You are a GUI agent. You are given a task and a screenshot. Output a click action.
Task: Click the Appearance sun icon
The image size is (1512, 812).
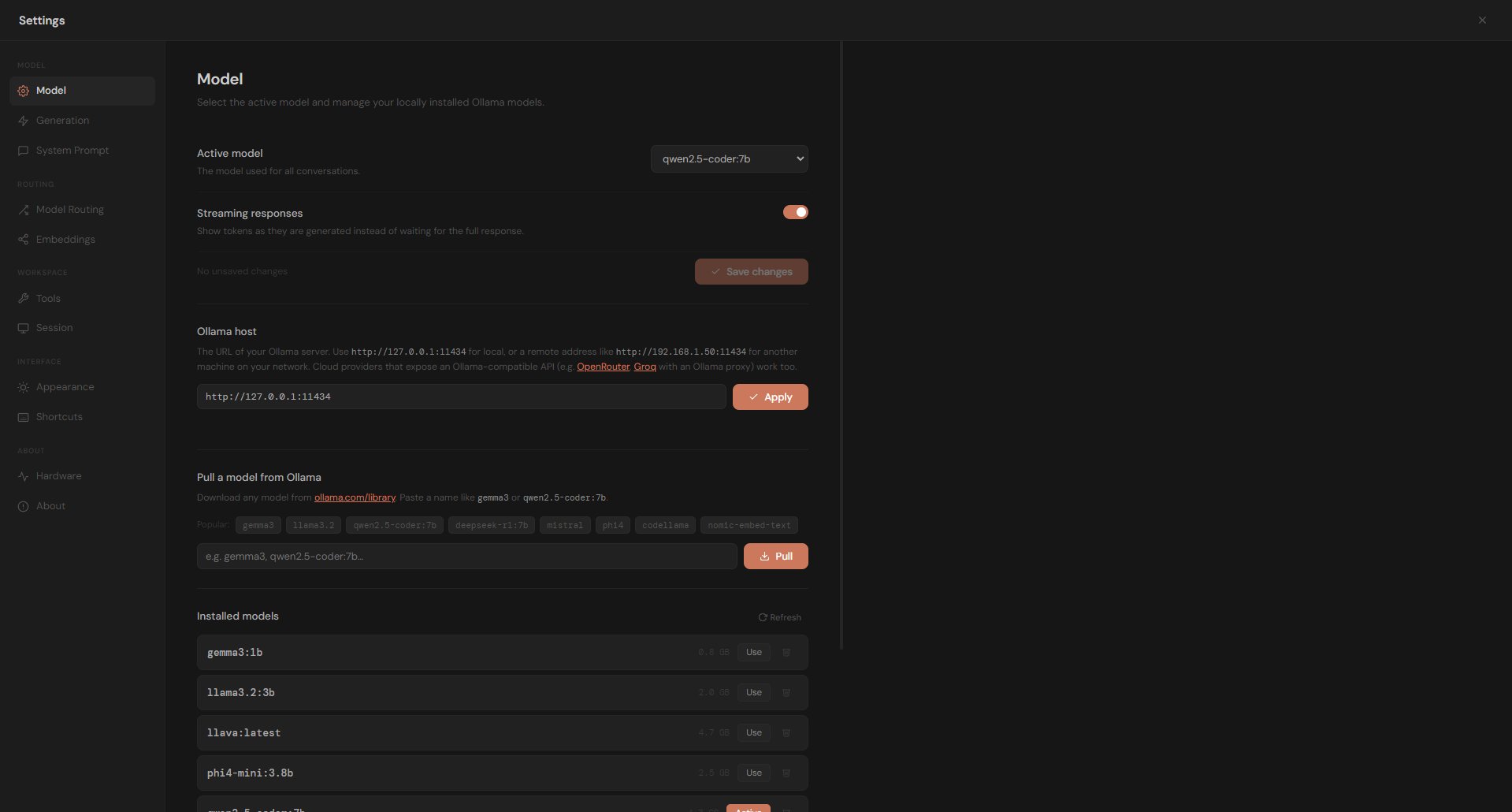[x=23, y=387]
